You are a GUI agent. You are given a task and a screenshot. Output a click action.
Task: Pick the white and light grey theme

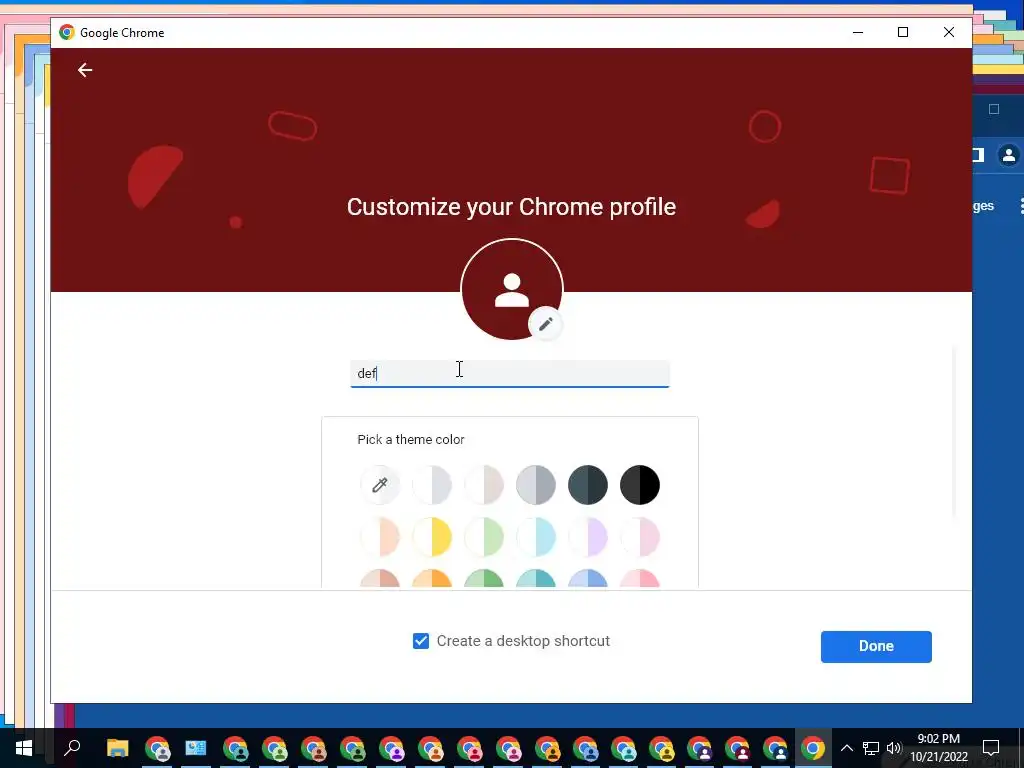432,485
